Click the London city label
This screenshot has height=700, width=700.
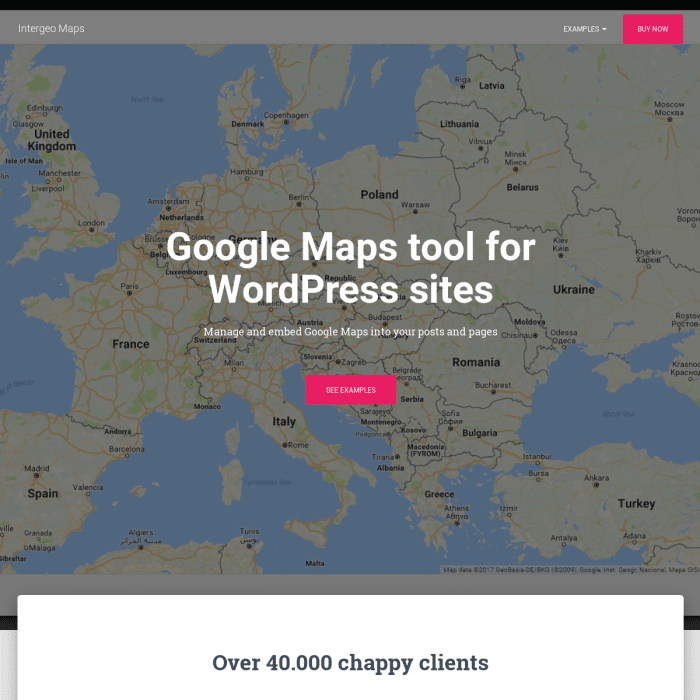pyautogui.click(x=92, y=223)
